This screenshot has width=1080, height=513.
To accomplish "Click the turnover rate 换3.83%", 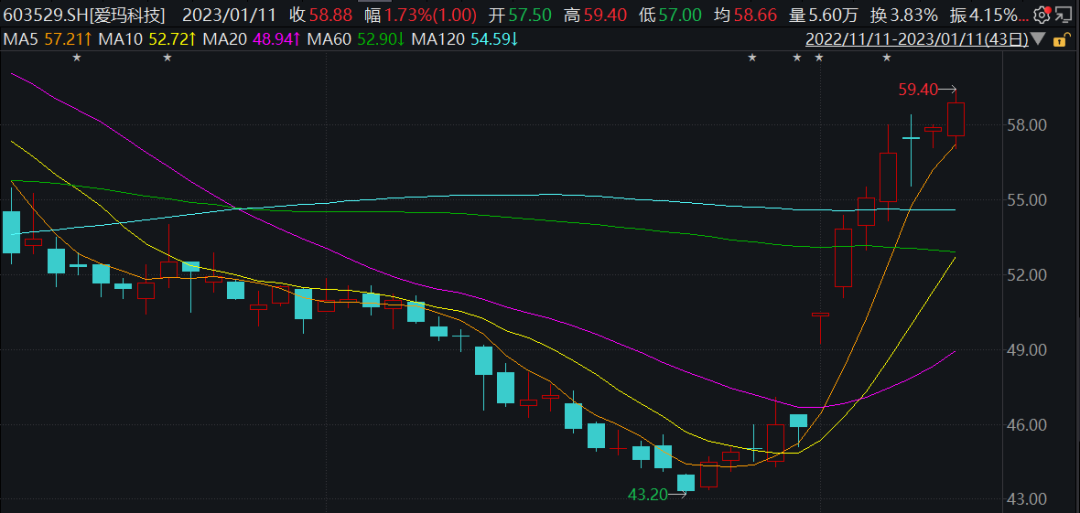I will tap(904, 14).
